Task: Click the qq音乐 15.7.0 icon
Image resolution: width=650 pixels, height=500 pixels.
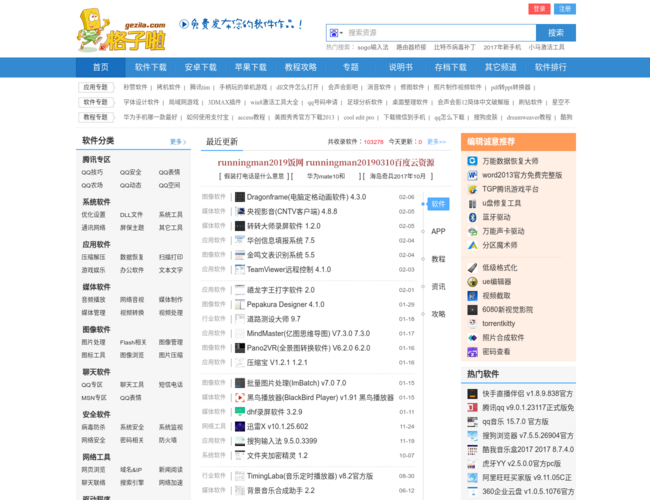Action: 473,422
